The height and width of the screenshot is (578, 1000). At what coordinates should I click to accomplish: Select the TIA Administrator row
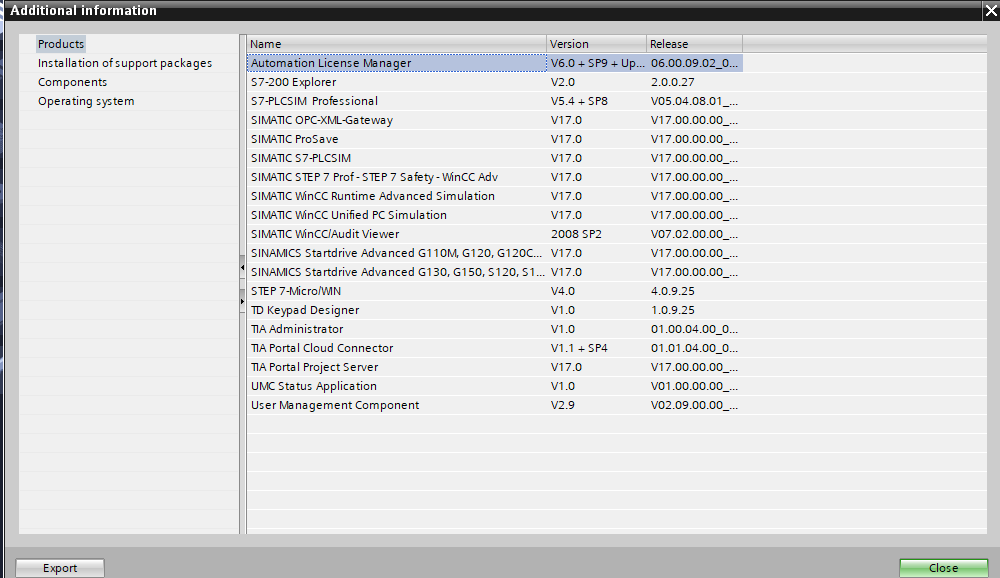point(494,329)
